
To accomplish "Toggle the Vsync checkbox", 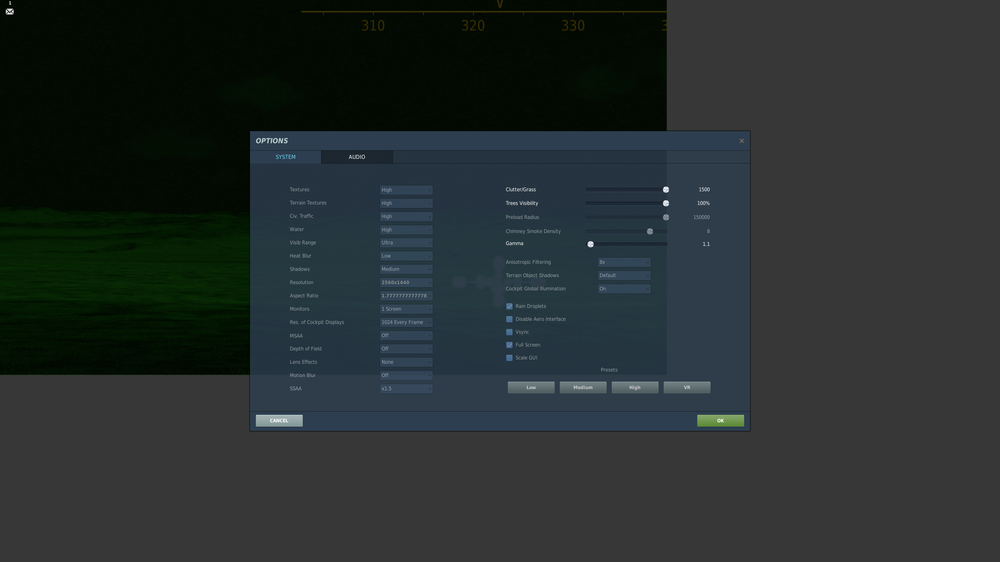I will tap(509, 332).
